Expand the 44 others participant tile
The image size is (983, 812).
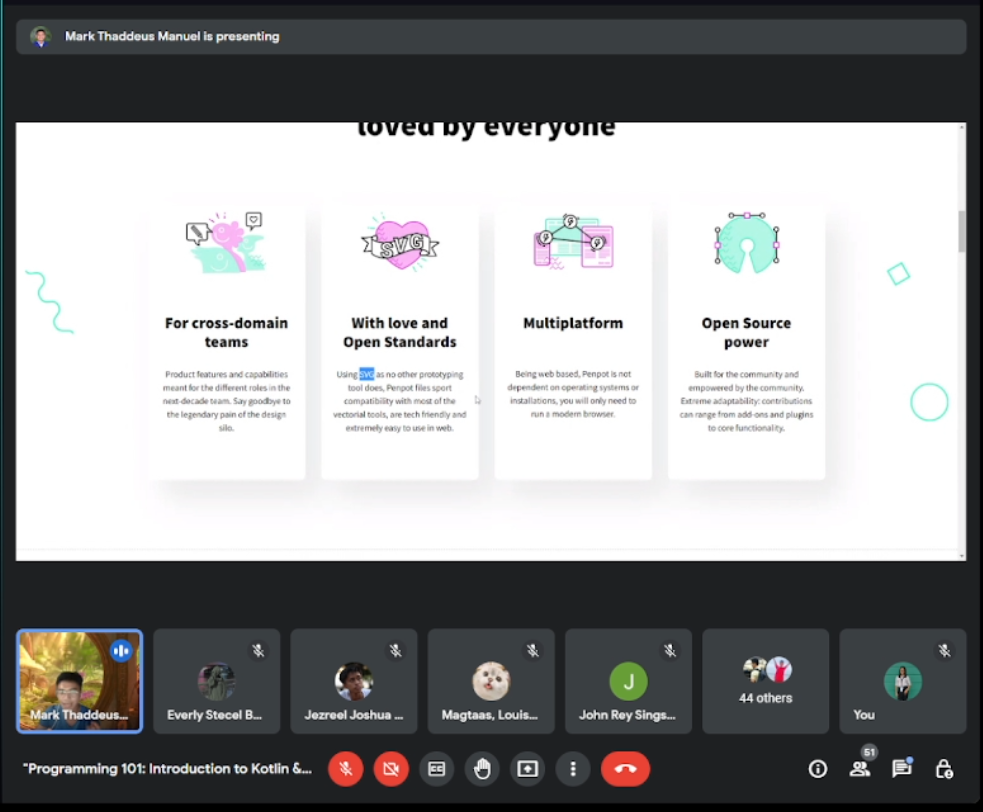(765, 681)
